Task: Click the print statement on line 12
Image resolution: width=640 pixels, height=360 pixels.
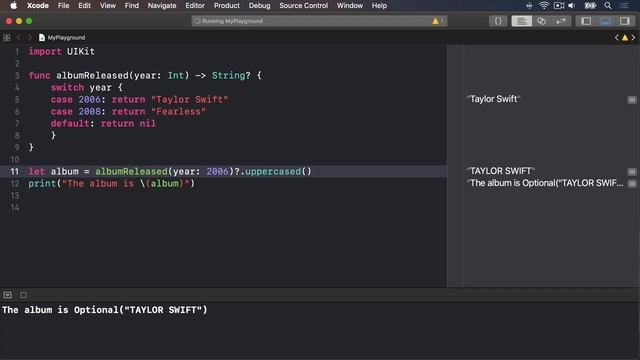Action: 111,184
